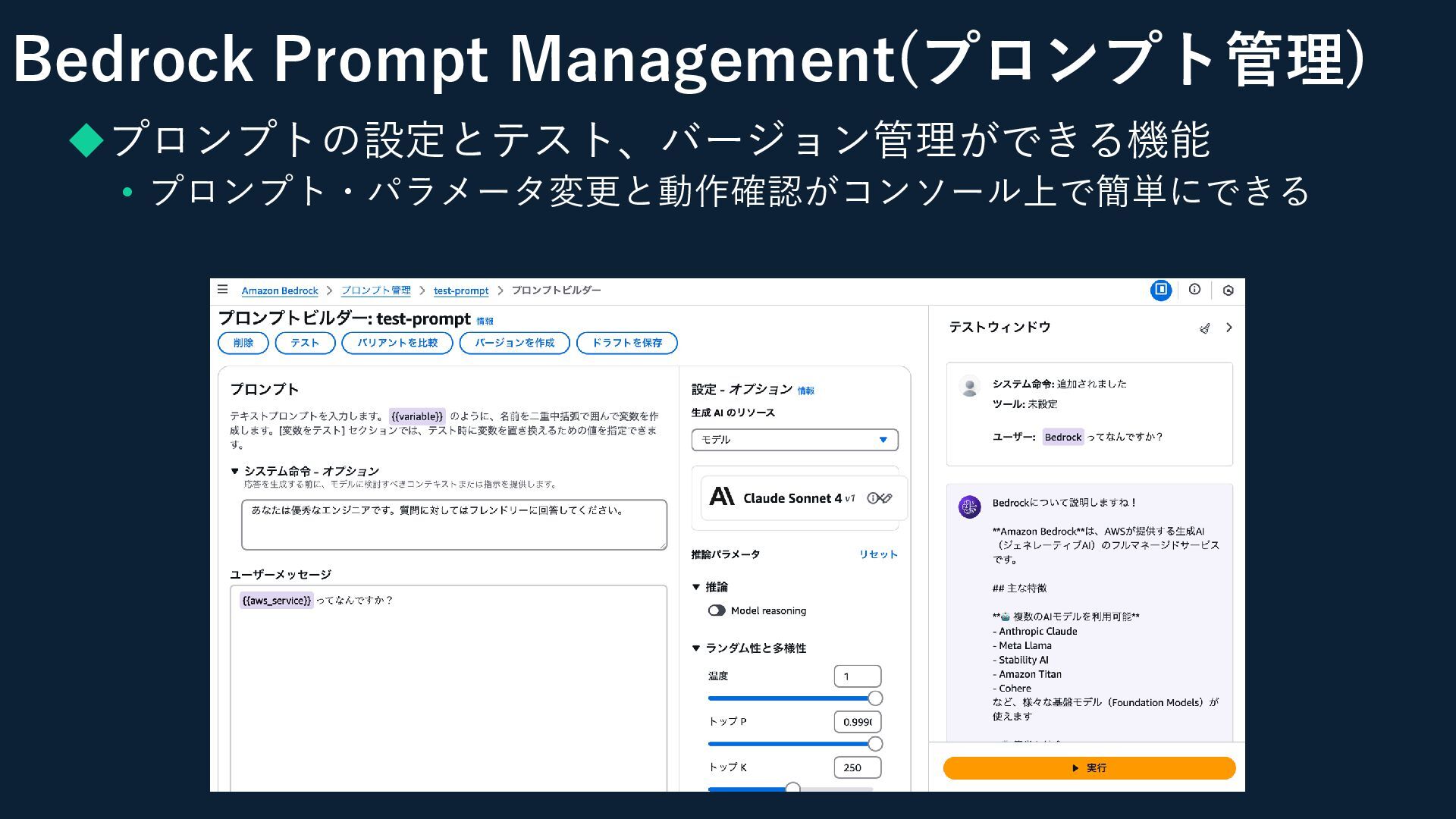Screen dimensions: 1456x819
Task: Click the トップ P value input field
Action: (857, 722)
